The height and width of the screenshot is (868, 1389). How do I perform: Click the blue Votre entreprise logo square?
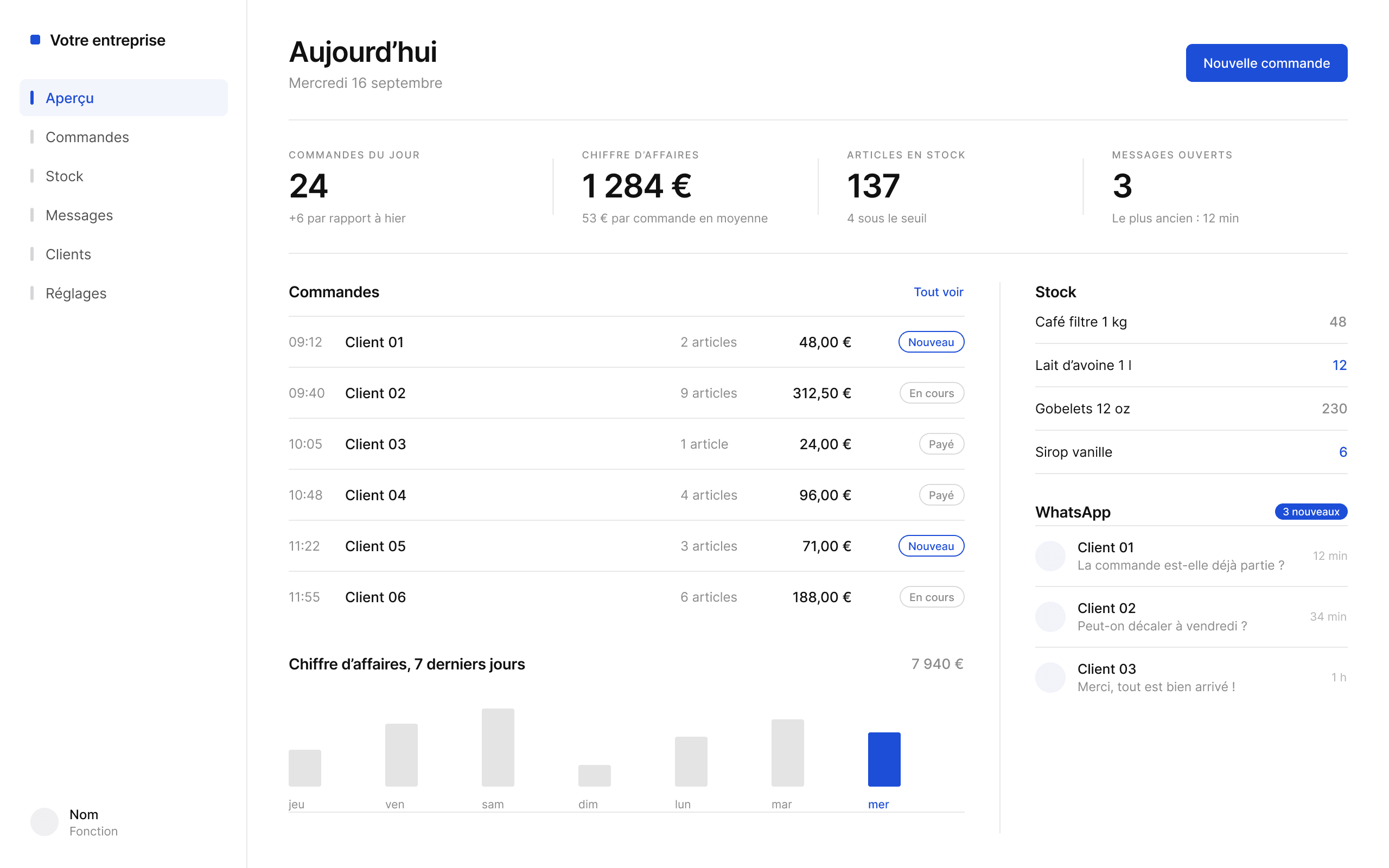[35, 40]
